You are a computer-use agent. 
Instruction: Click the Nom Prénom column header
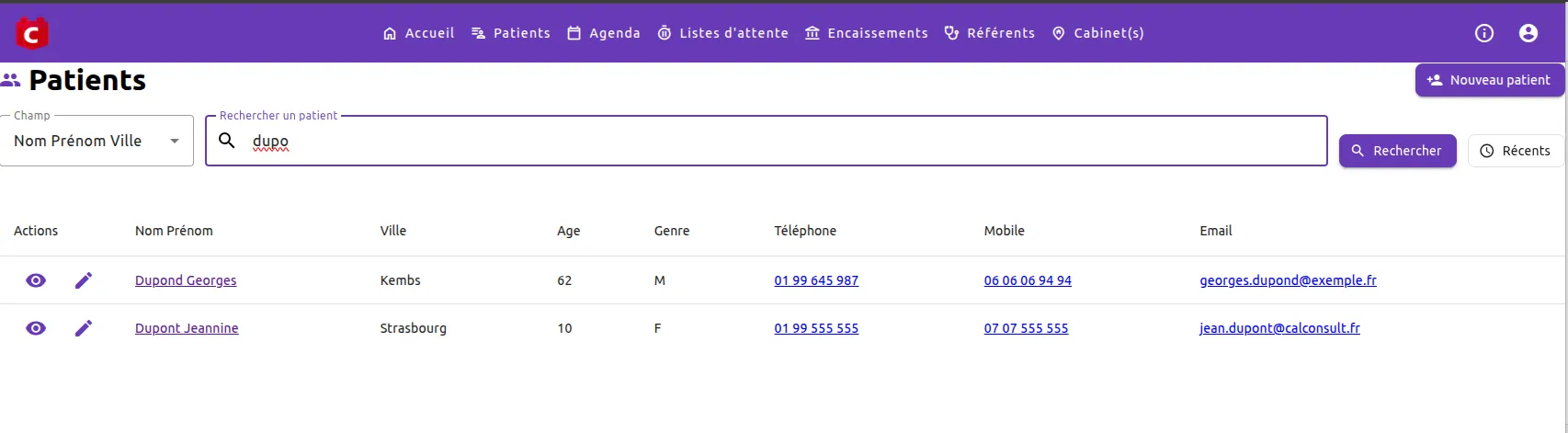click(174, 231)
